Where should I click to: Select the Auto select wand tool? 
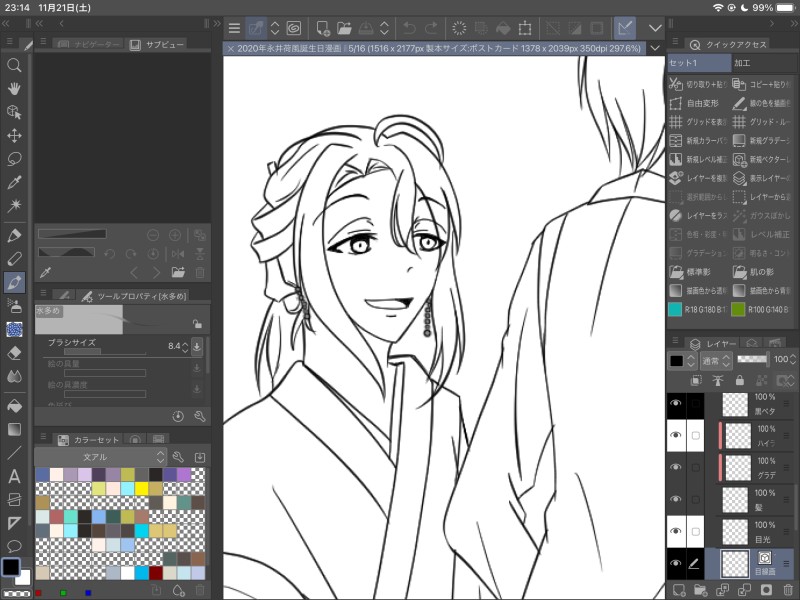click(x=14, y=206)
